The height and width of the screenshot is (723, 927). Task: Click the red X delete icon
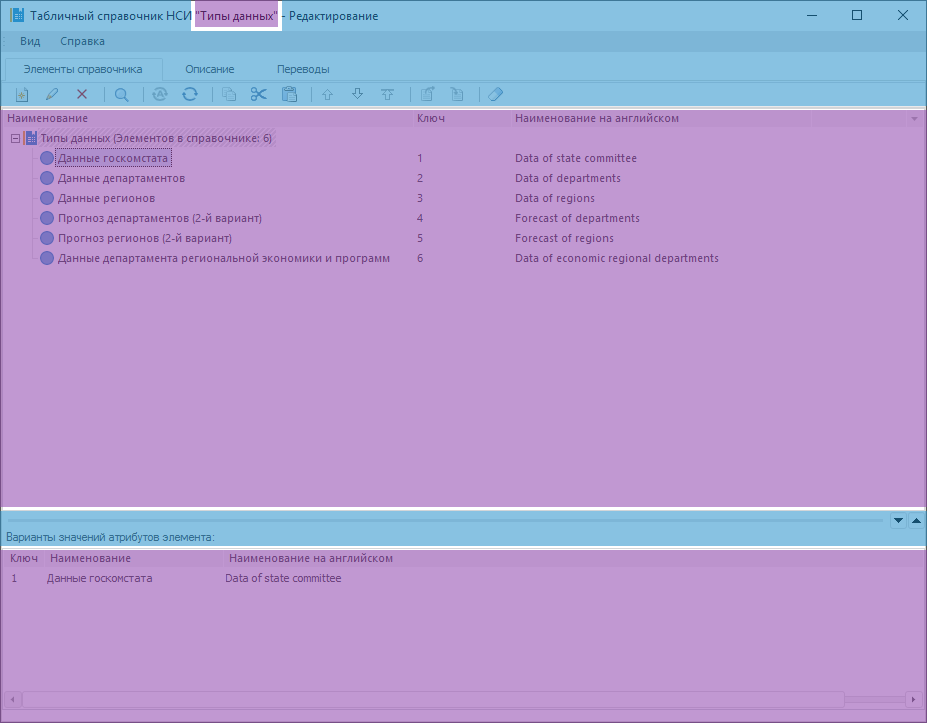pos(82,94)
